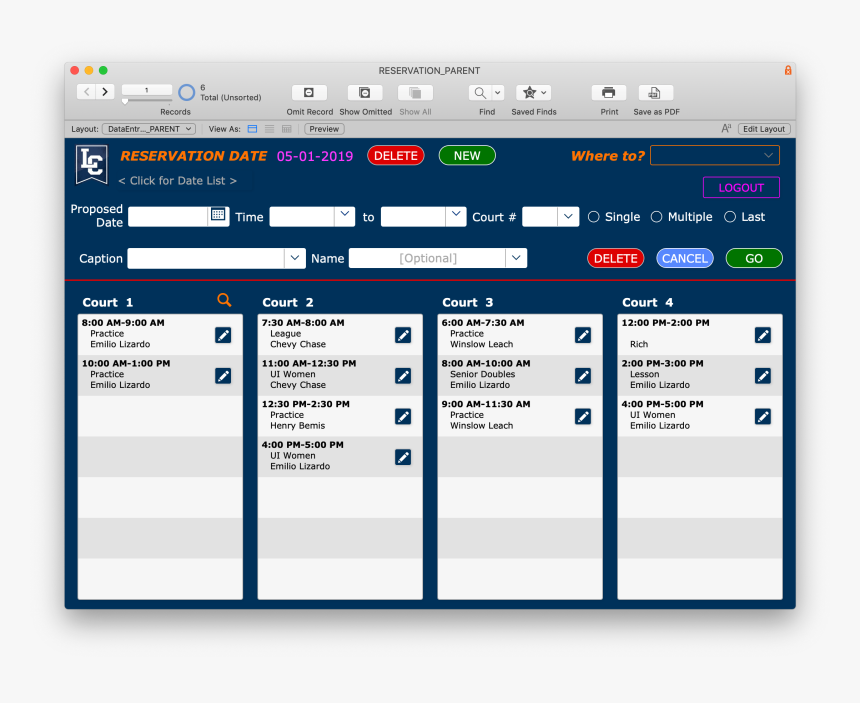The width and height of the screenshot is (860, 703).
Task: Click the green GO button
Action: click(754, 258)
